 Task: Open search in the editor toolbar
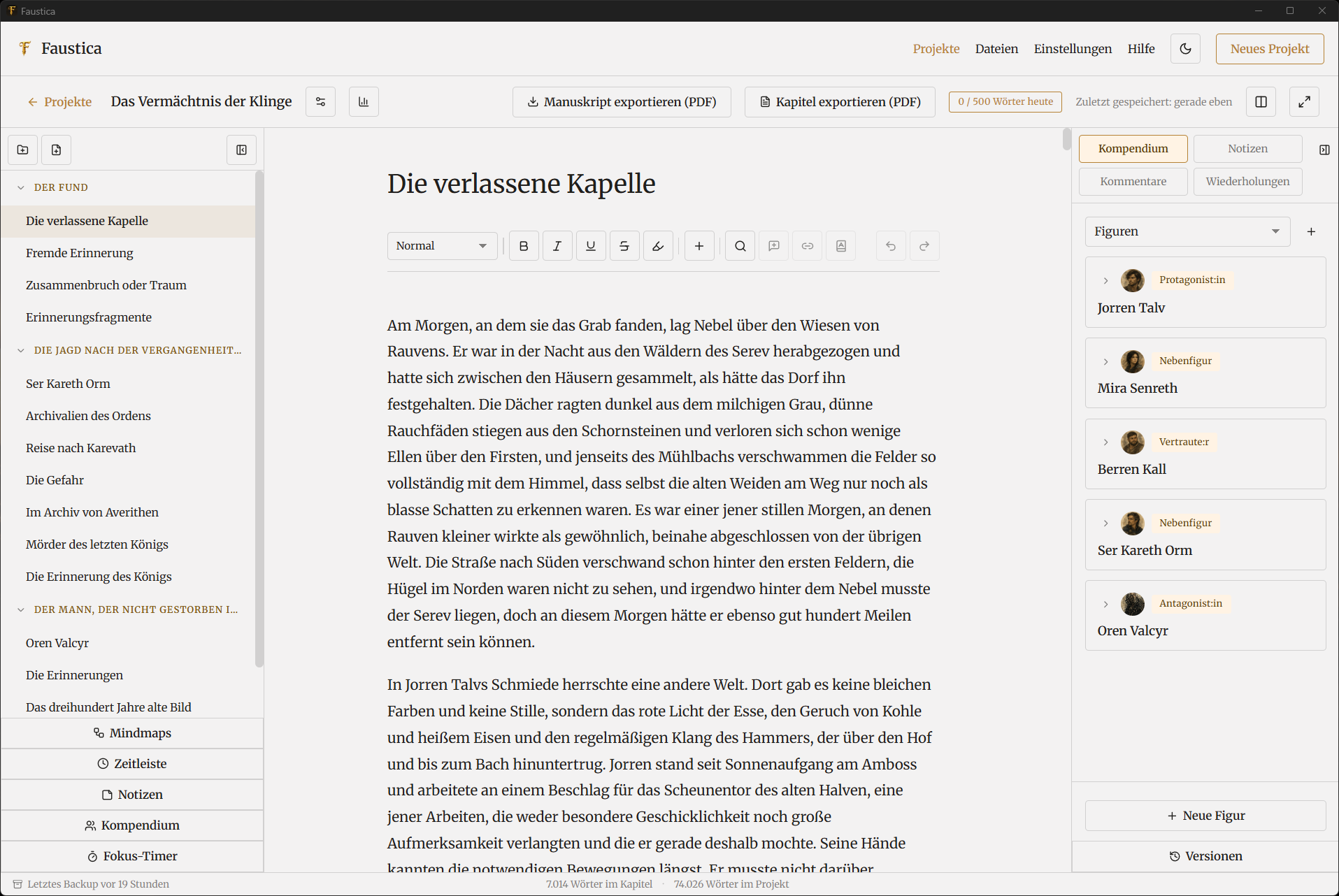740,246
